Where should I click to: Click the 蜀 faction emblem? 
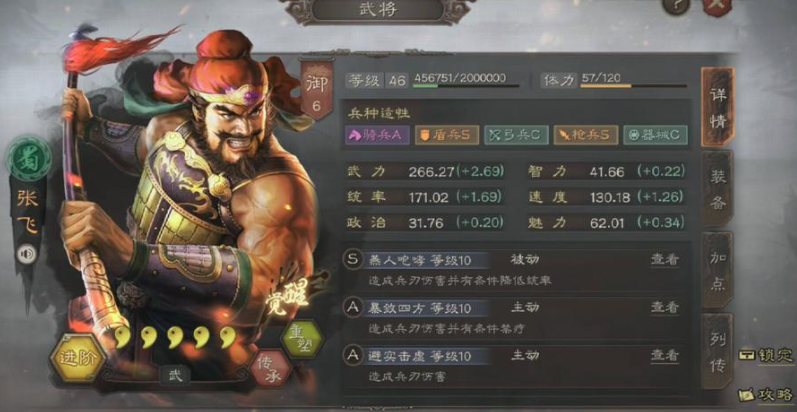tap(28, 160)
